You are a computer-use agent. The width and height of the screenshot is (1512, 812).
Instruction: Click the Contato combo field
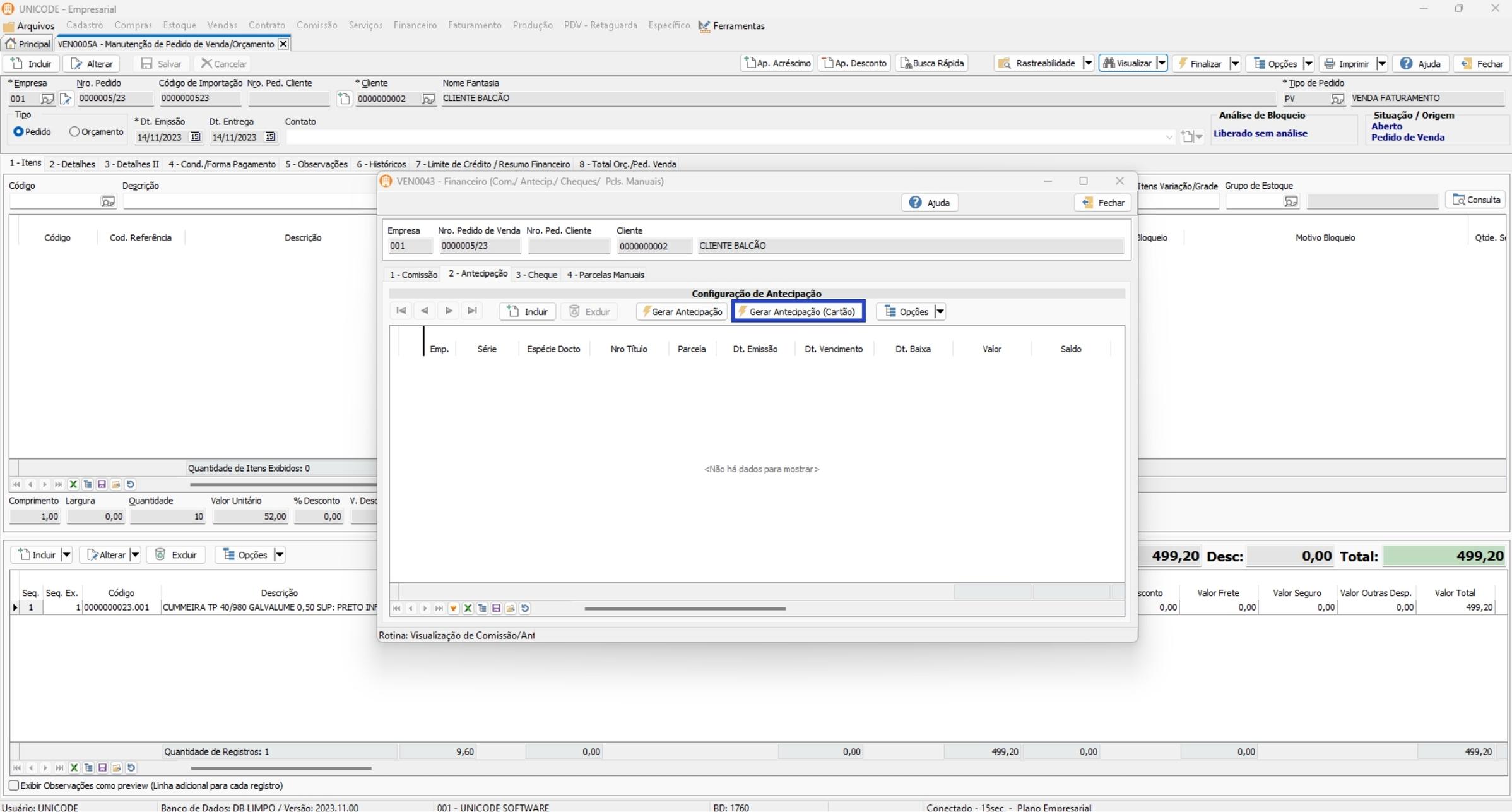726,137
